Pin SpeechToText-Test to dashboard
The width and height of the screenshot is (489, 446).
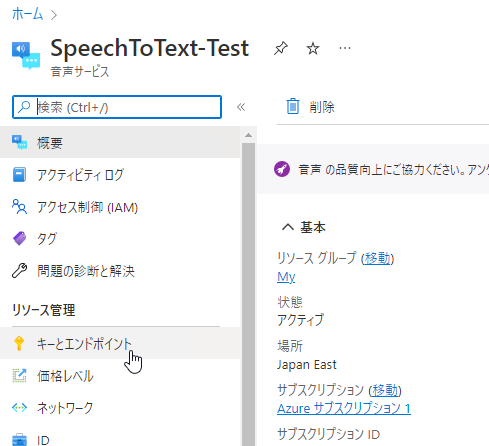pyautogui.click(x=281, y=48)
